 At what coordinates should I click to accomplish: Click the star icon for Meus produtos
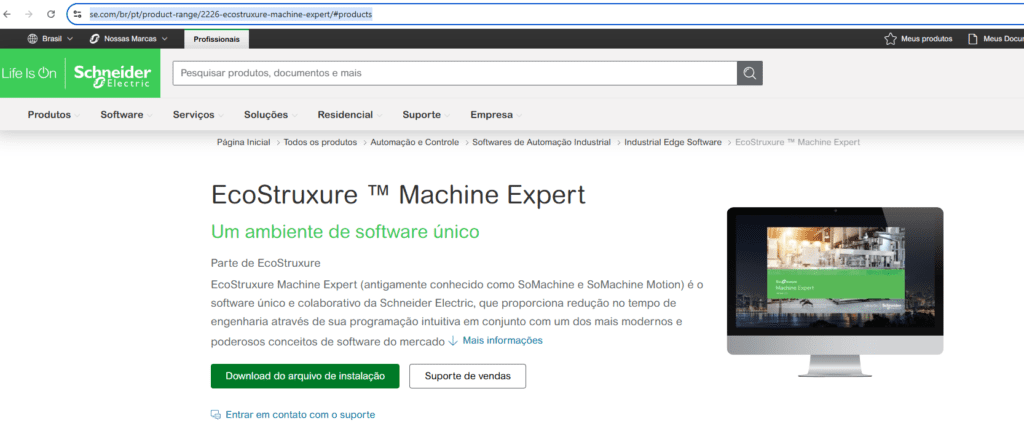tap(890, 39)
